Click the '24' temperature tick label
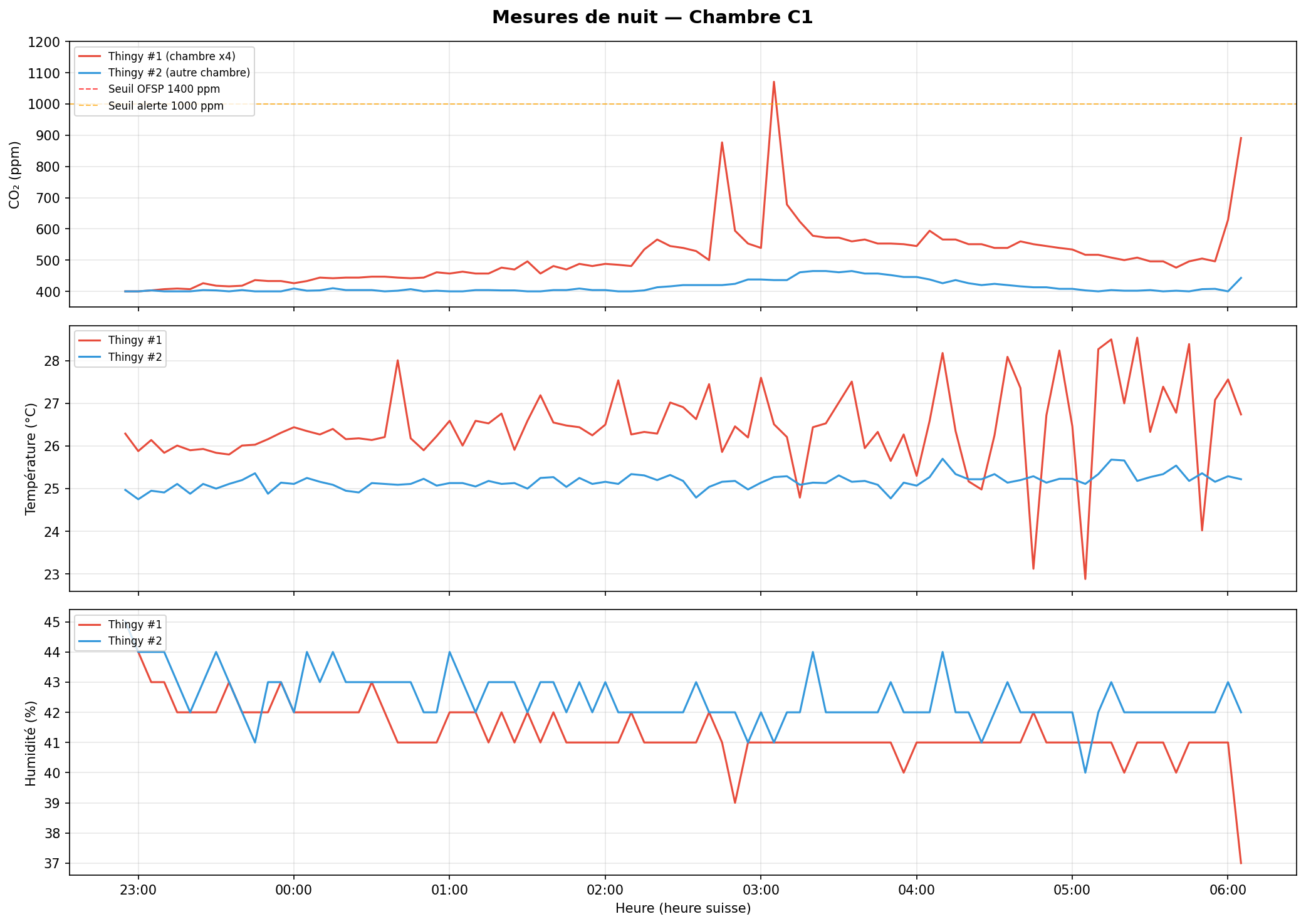The width and height of the screenshot is (1306, 924). [52, 532]
